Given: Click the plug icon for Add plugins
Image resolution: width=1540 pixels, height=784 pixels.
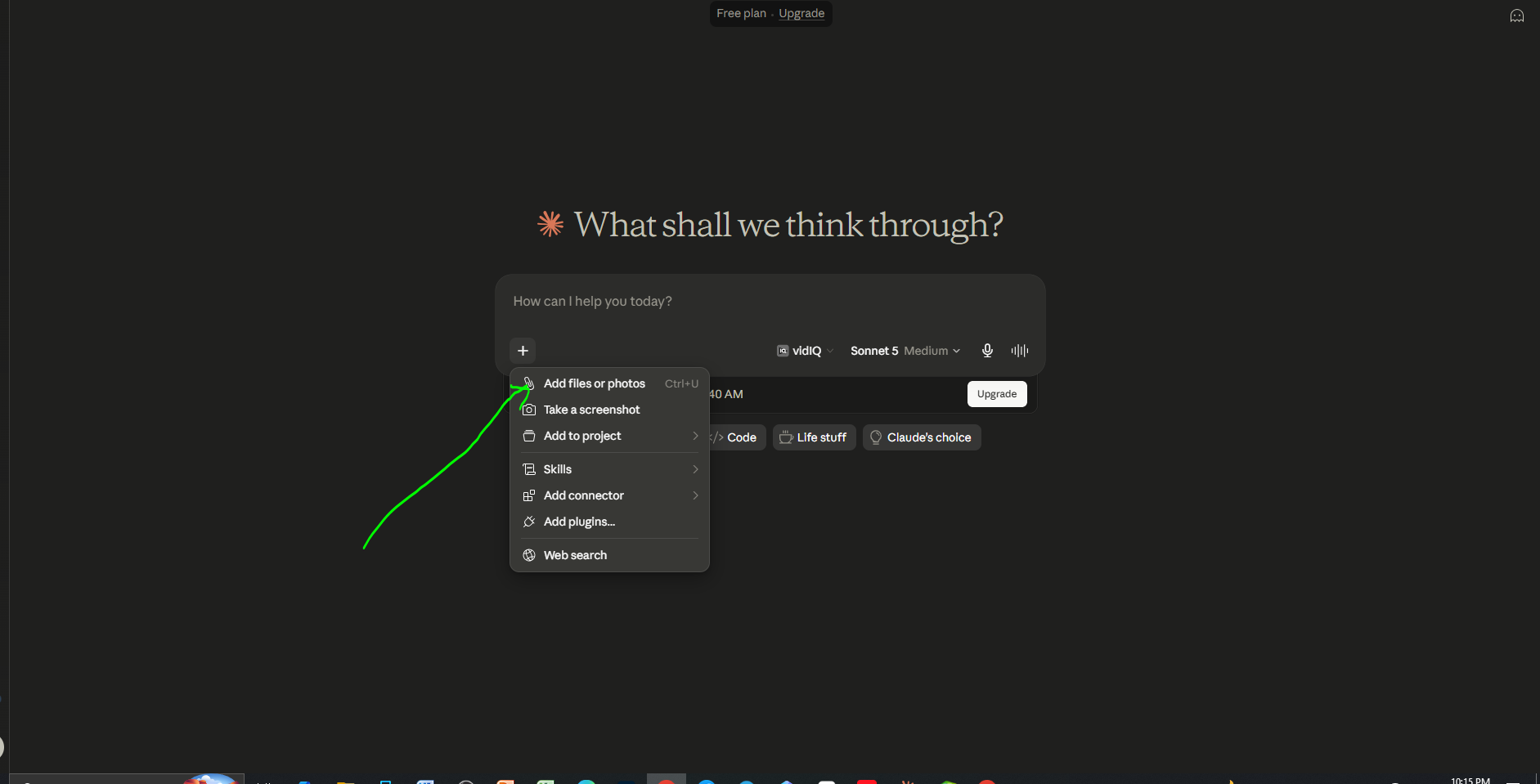Looking at the screenshot, I should pyautogui.click(x=529, y=522).
